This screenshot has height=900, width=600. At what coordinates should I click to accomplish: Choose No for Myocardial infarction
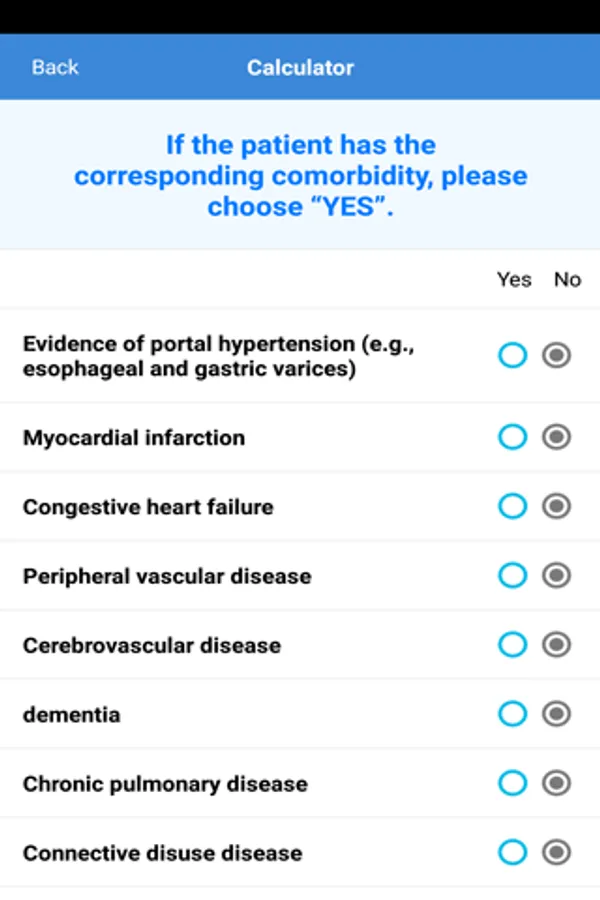point(557,437)
